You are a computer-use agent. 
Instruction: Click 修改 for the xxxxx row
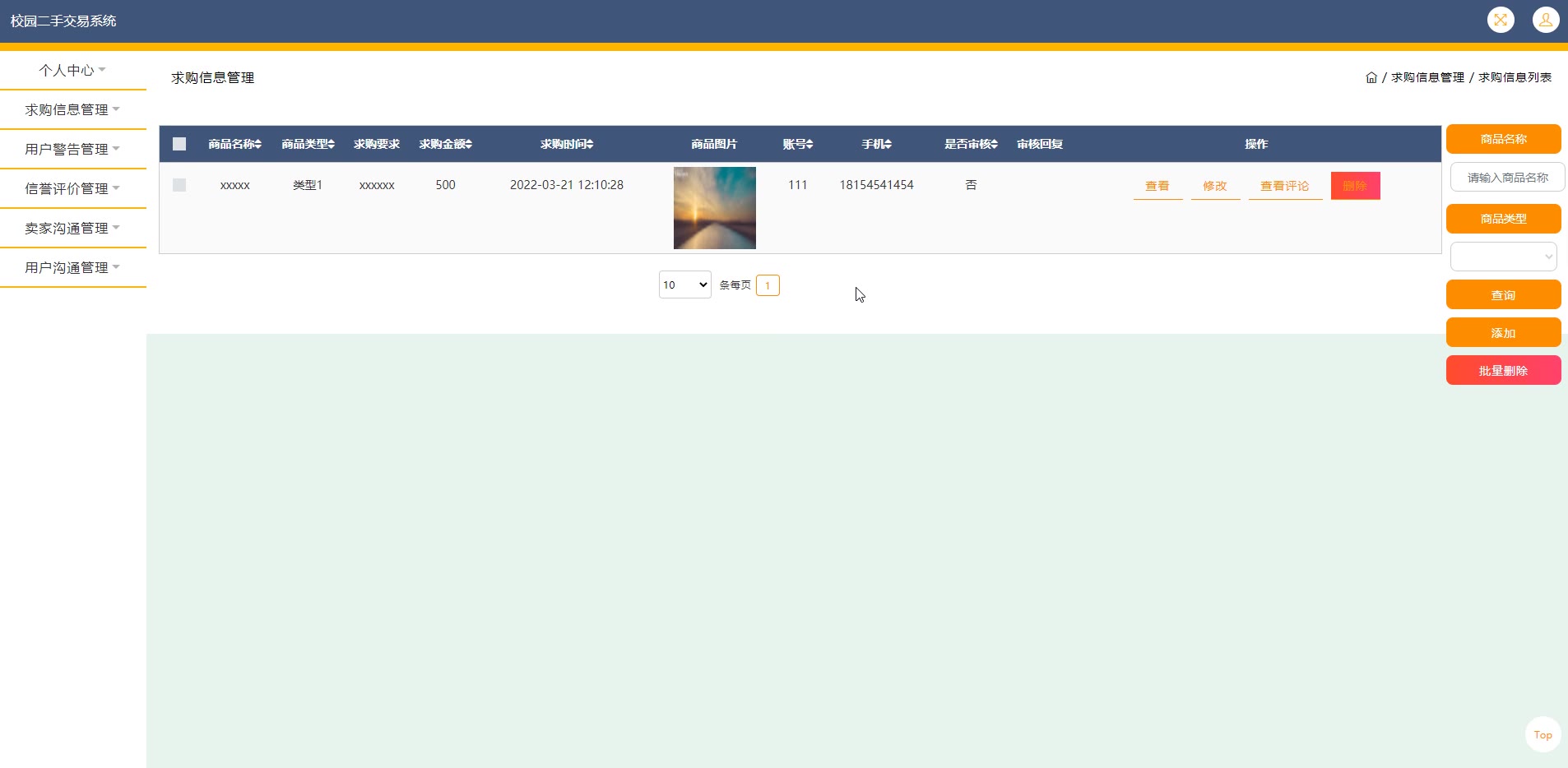[1215, 186]
